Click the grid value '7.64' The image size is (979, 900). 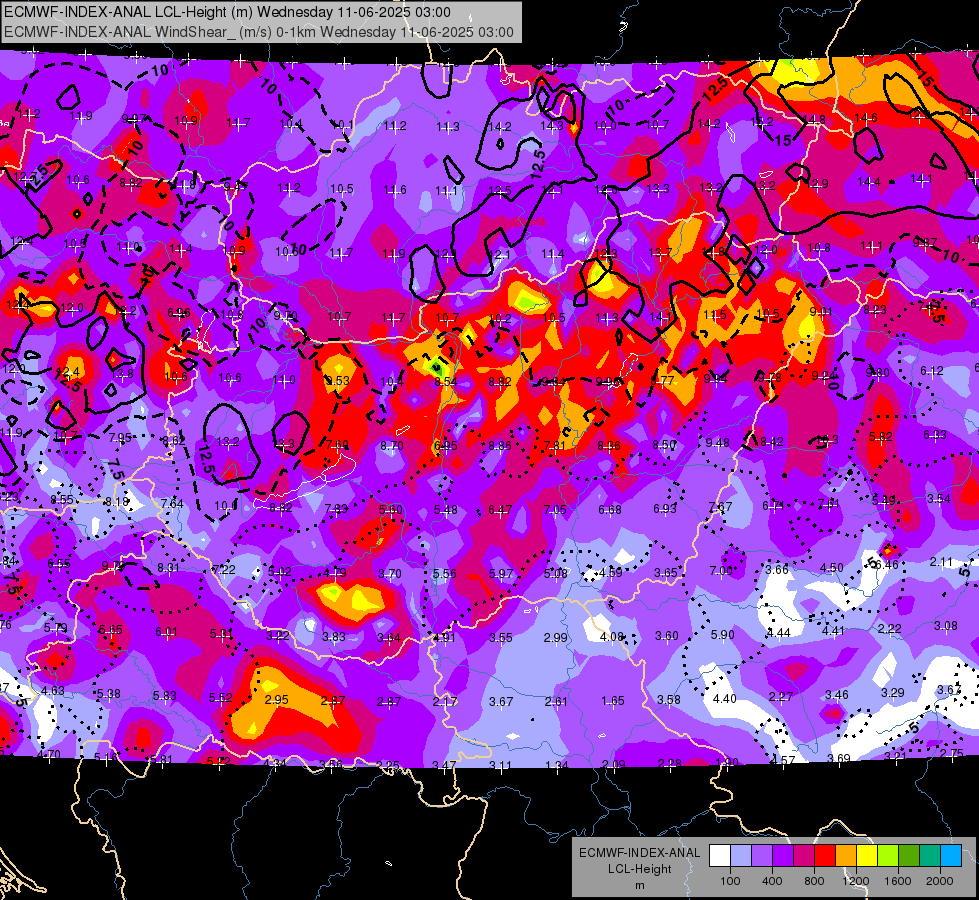(x=172, y=503)
